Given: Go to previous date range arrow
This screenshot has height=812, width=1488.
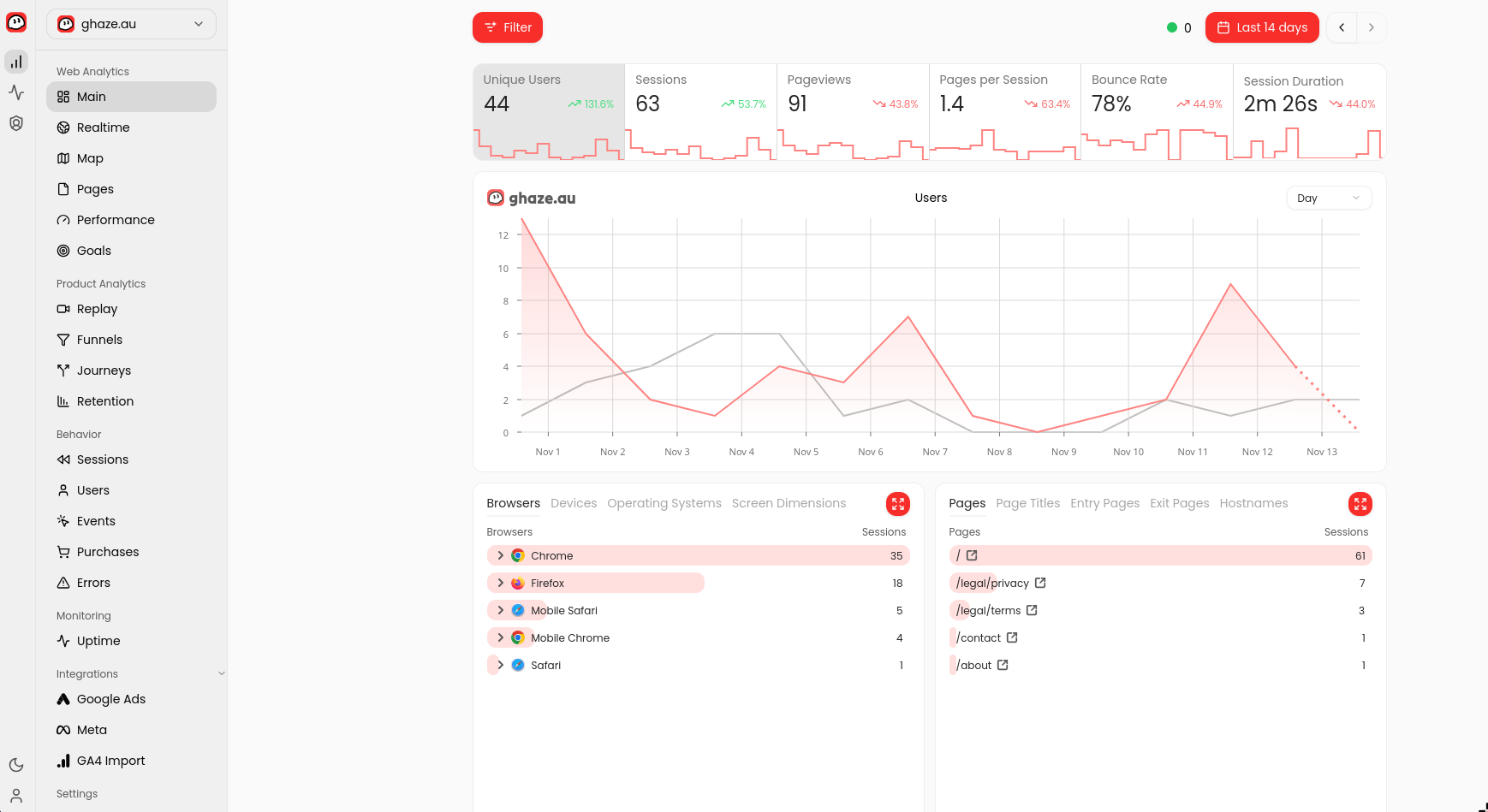Looking at the screenshot, I should pos(1342,27).
